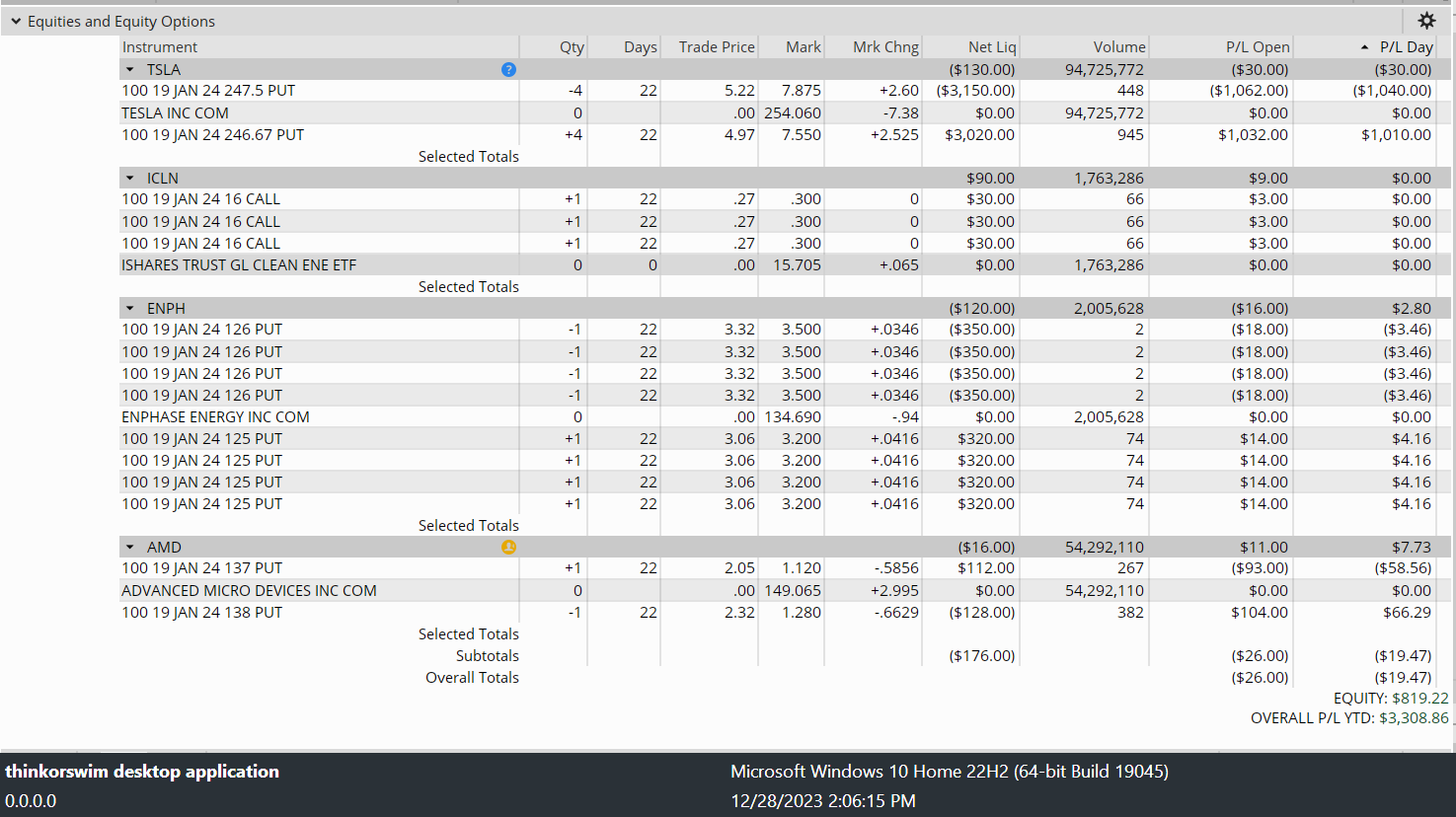Click the Mrk Chng column header

[885, 47]
